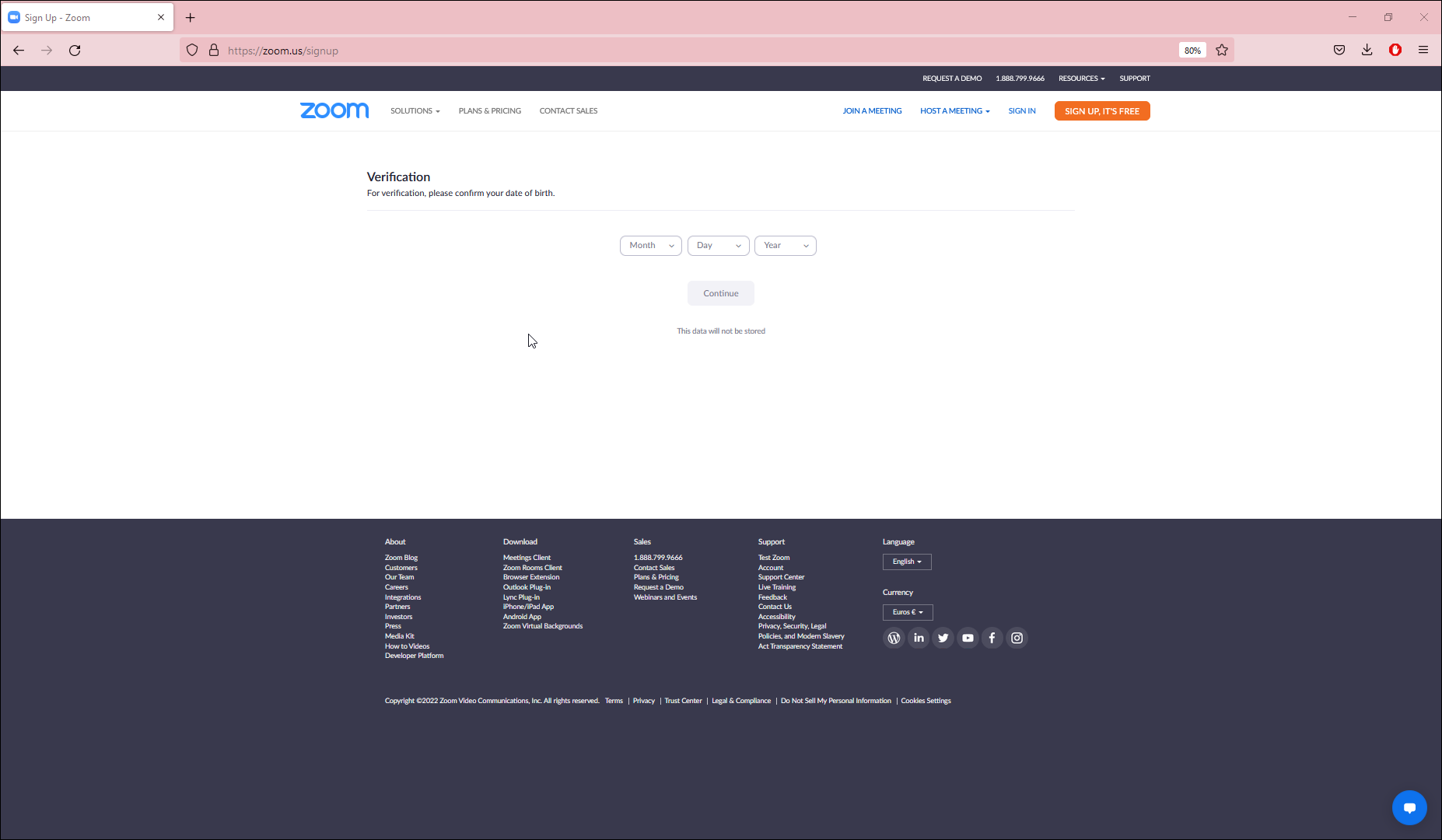Open the Host a Meeting menu

954,111
